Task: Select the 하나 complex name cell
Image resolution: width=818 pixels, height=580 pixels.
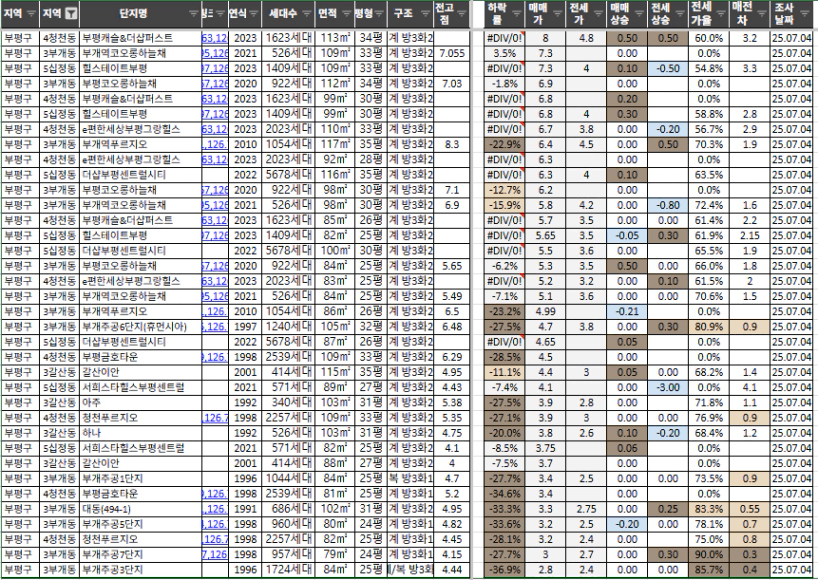Action: (x=141, y=433)
